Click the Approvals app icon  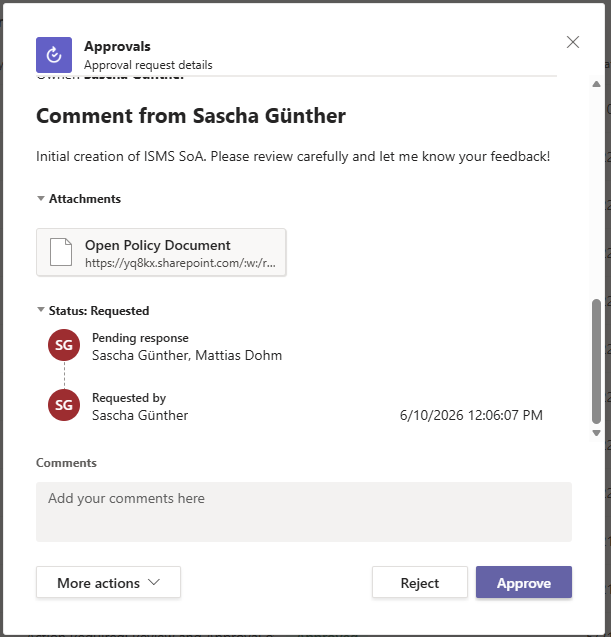tap(54, 55)
